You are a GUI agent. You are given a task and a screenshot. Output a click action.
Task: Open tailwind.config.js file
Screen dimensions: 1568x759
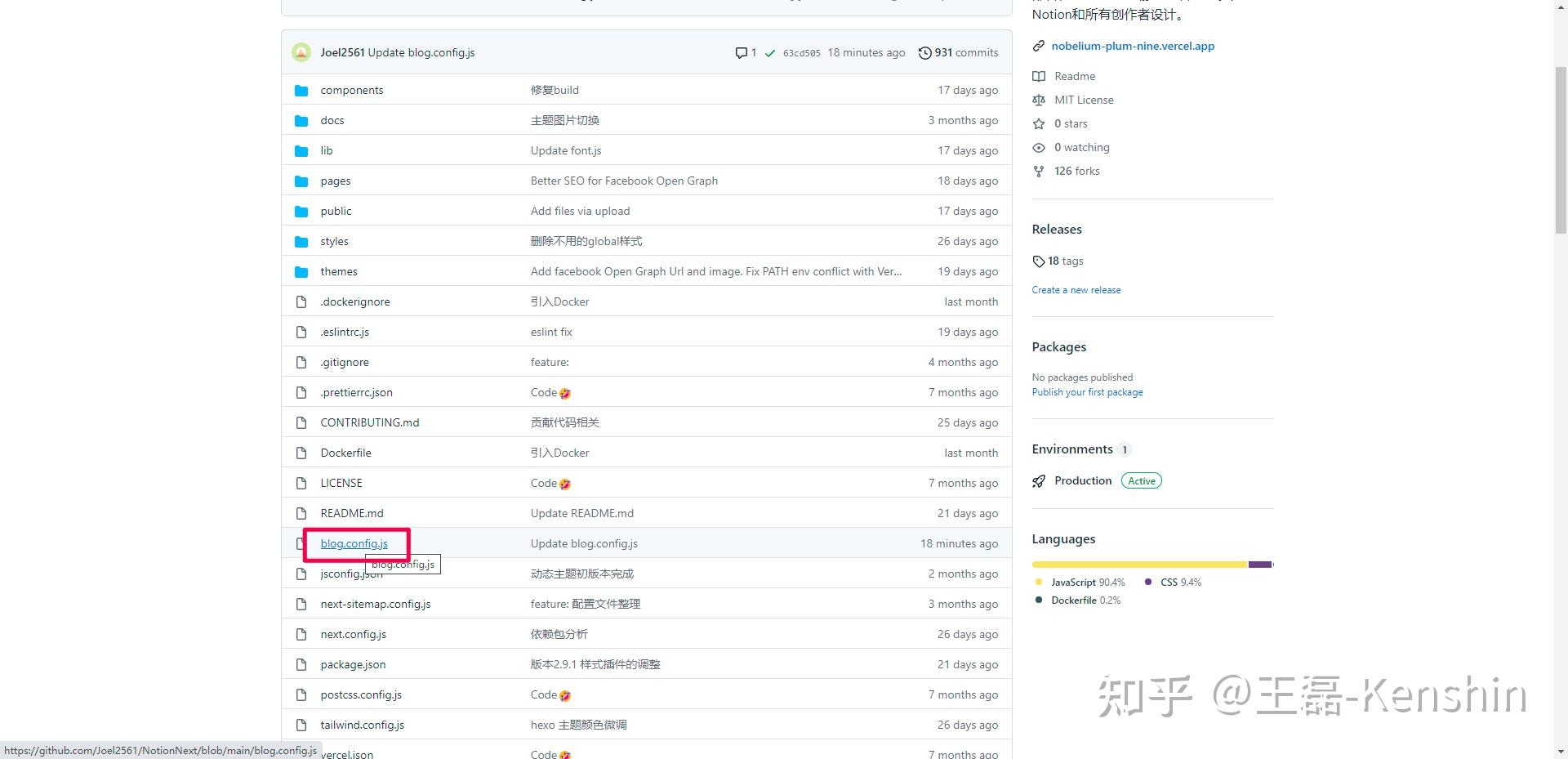362,725
